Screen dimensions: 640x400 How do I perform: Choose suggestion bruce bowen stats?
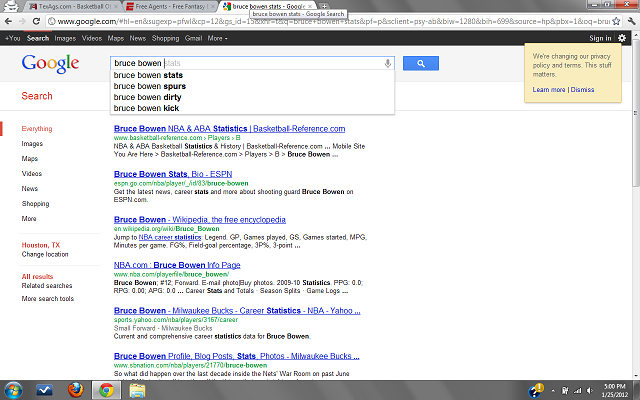coord(252,75)
